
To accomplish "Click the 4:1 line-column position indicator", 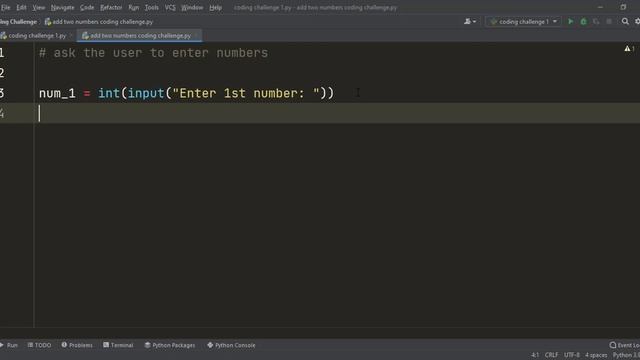I will 535,356.
